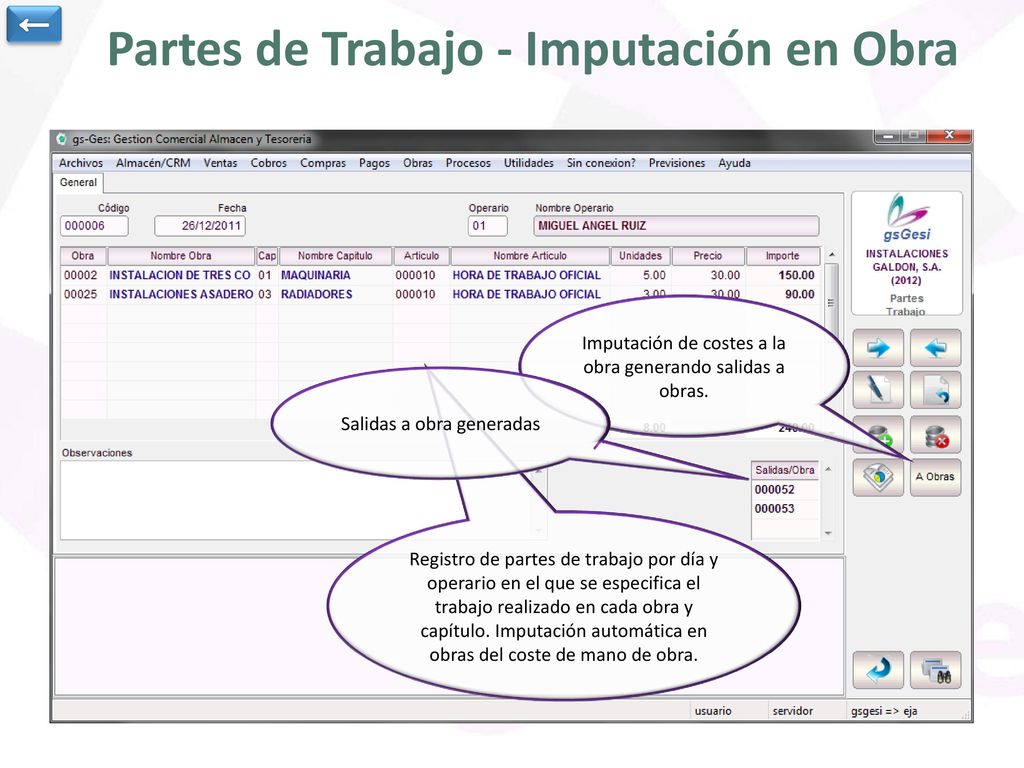Go to previous record with left arrow
Viewport: 1024px width, 768px height.
(x=936, y=347)
